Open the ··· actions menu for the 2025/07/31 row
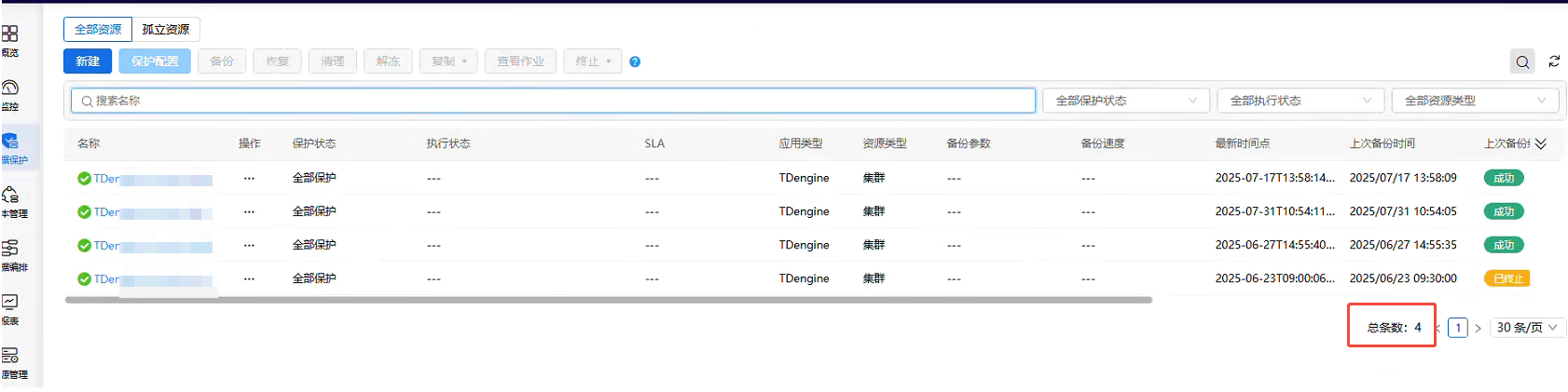The width and height of the screenshot is (1568, 392). click(249, 211)
